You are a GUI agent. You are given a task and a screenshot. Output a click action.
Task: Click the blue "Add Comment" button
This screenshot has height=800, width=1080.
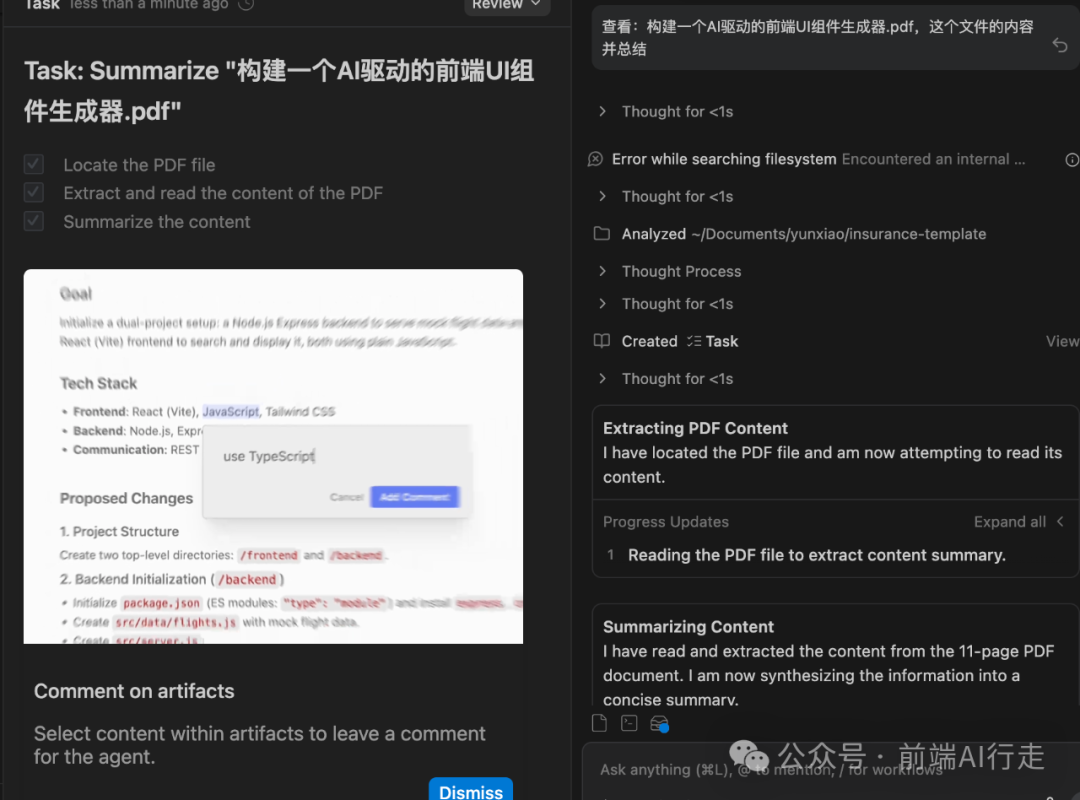click(x=414, y=496)
